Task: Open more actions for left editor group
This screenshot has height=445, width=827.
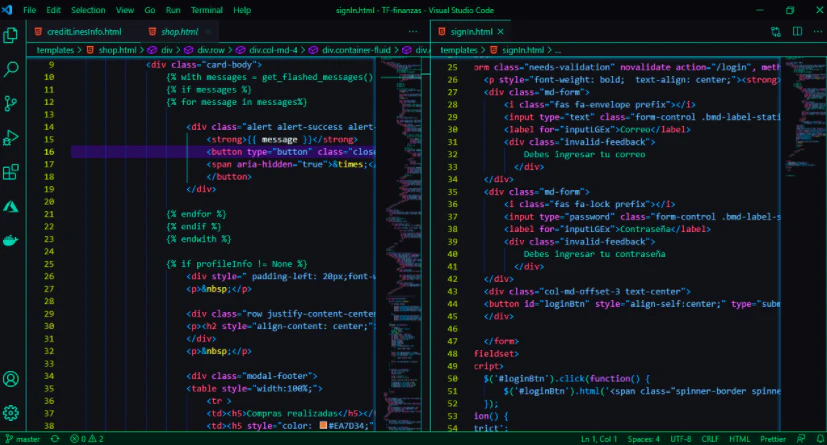Action: [x=413, y=32]
